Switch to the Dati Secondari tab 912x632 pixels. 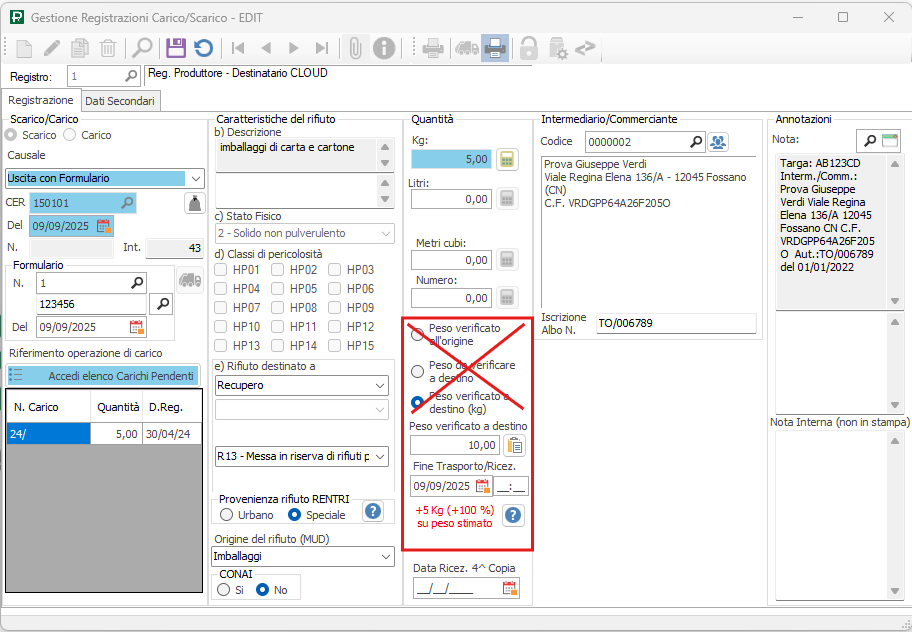(119, 101)
